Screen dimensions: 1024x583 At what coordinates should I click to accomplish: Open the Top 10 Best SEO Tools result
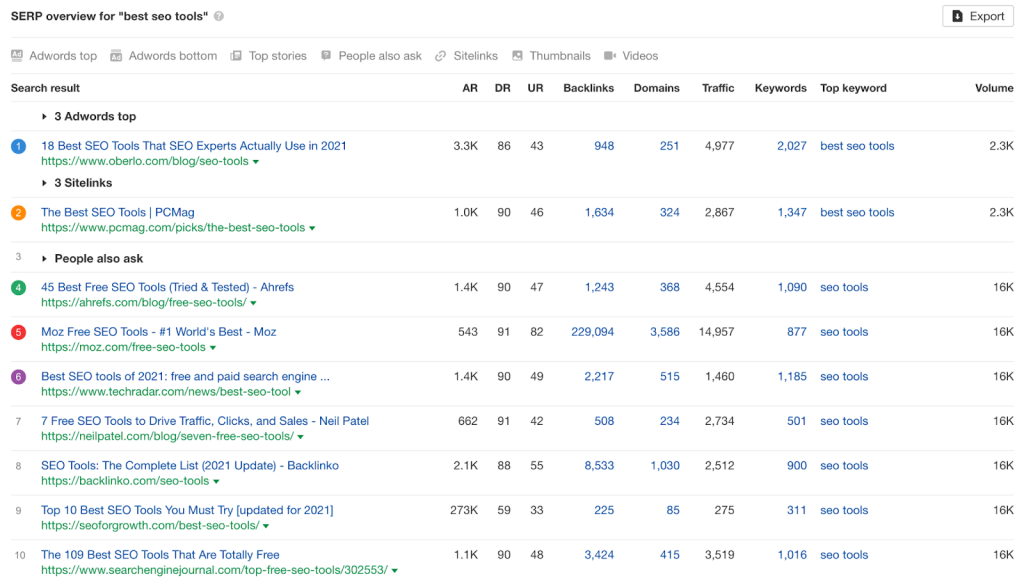point(187,510)
